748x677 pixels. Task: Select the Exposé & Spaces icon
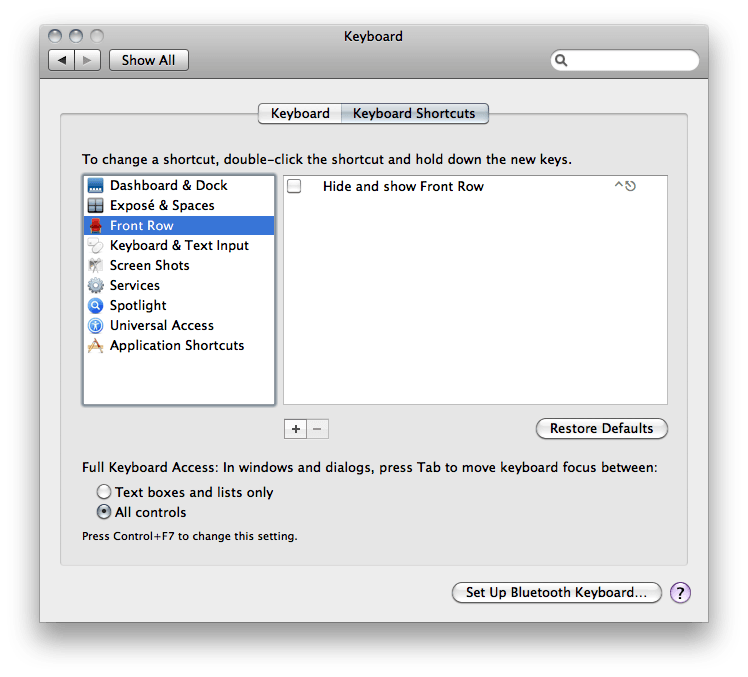[96, 206]
